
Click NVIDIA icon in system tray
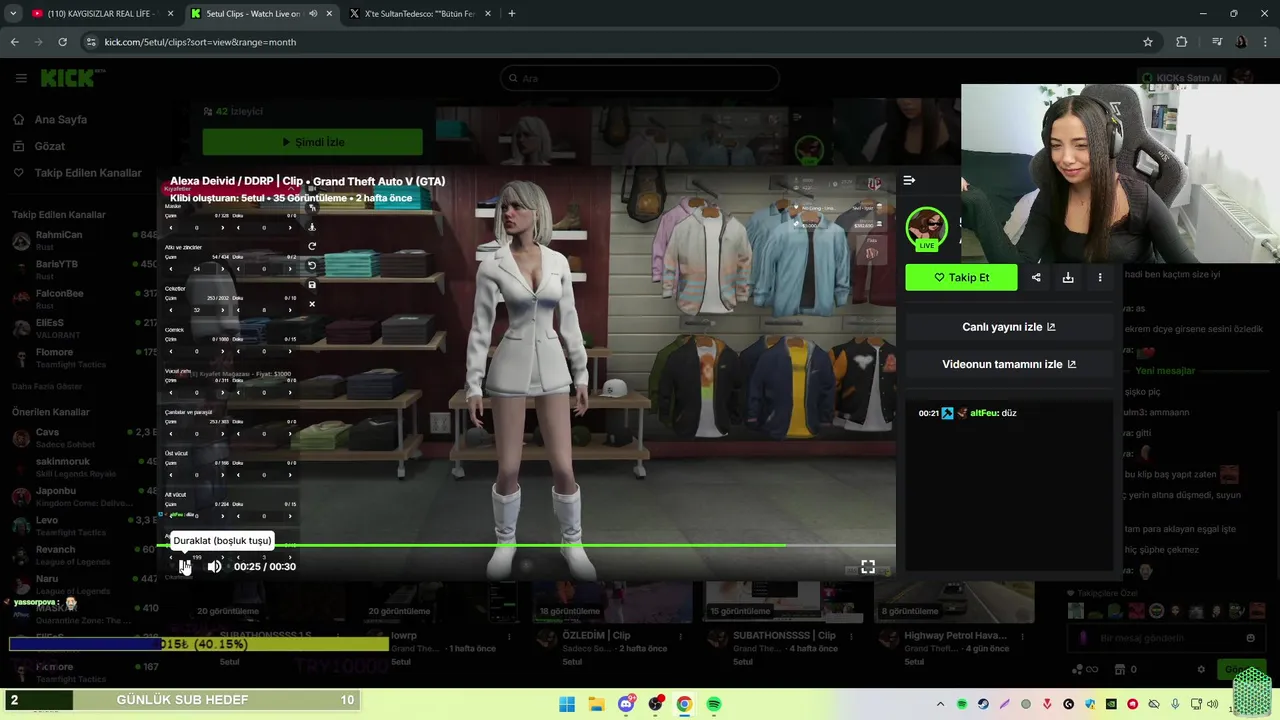click(x=1111, y=704)
